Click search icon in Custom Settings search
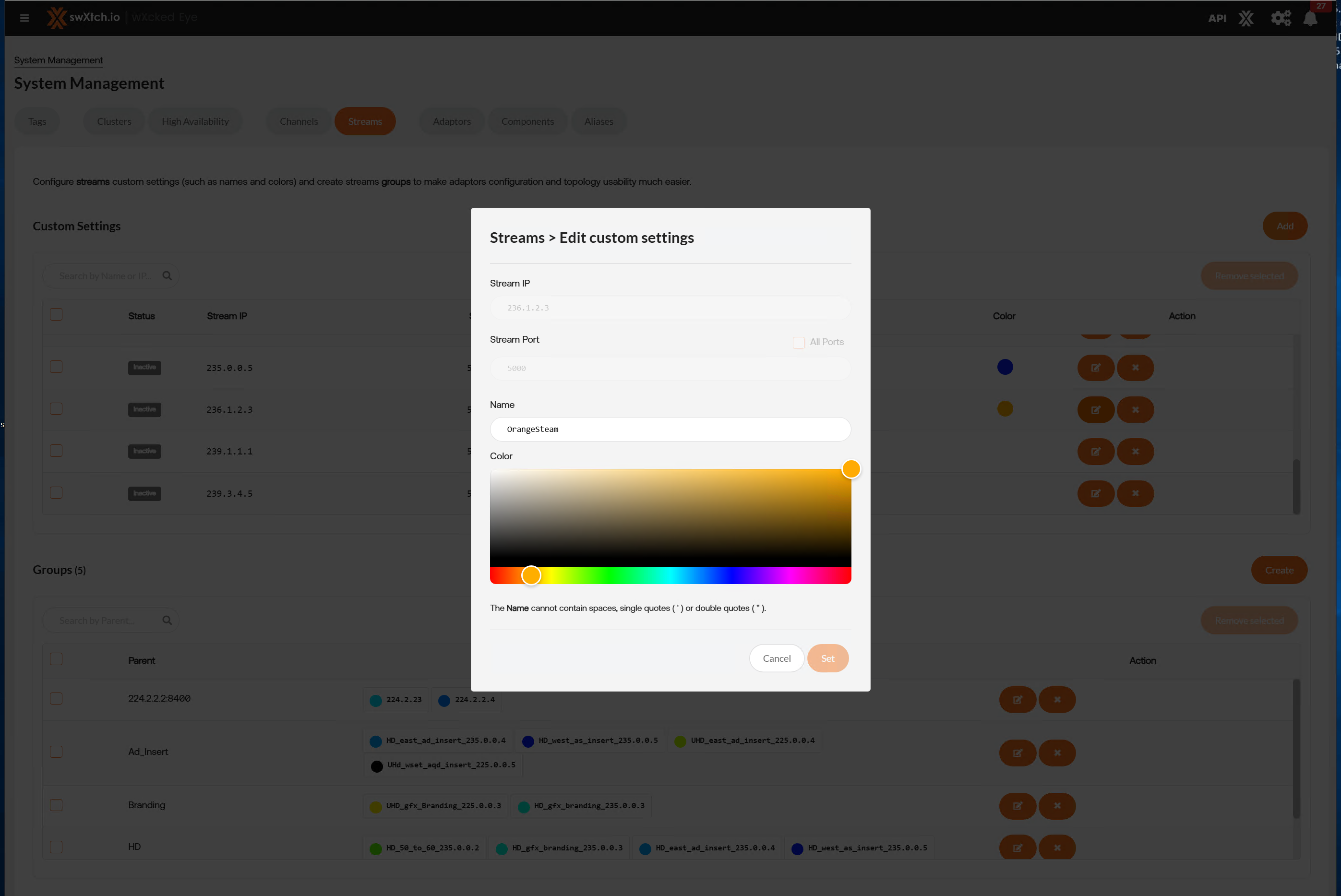1341x896 pixels. click(x=167, y=276)
